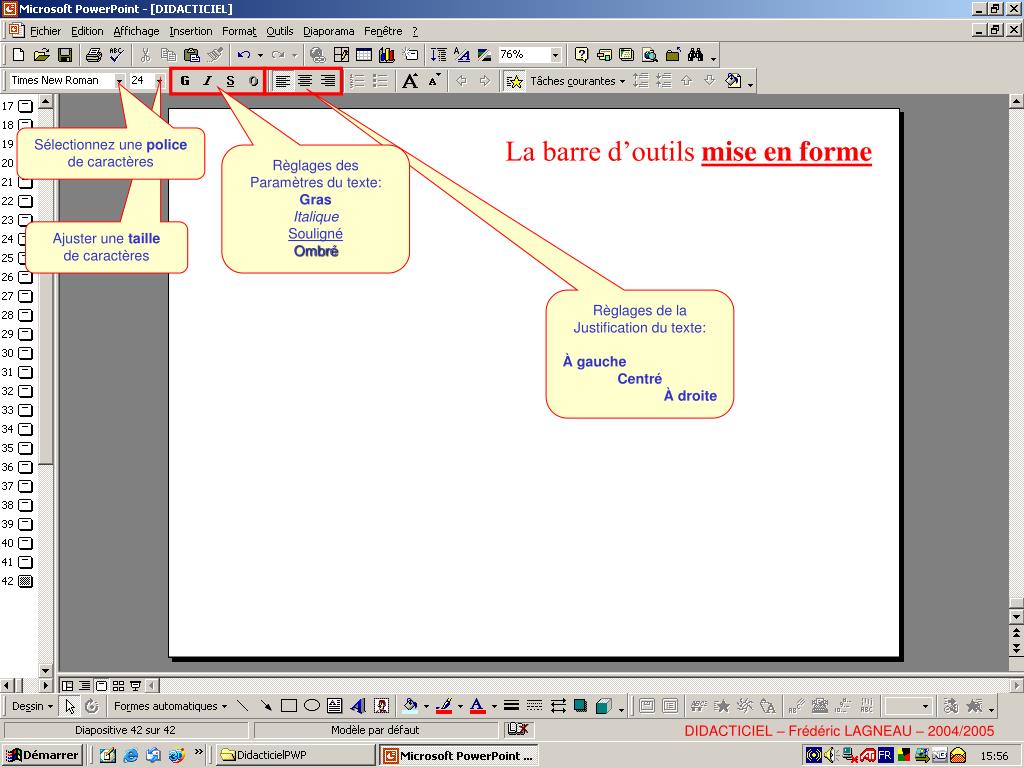Decrease font size with small A icon
The image size is (1024, 768).
tap(434, 81)
